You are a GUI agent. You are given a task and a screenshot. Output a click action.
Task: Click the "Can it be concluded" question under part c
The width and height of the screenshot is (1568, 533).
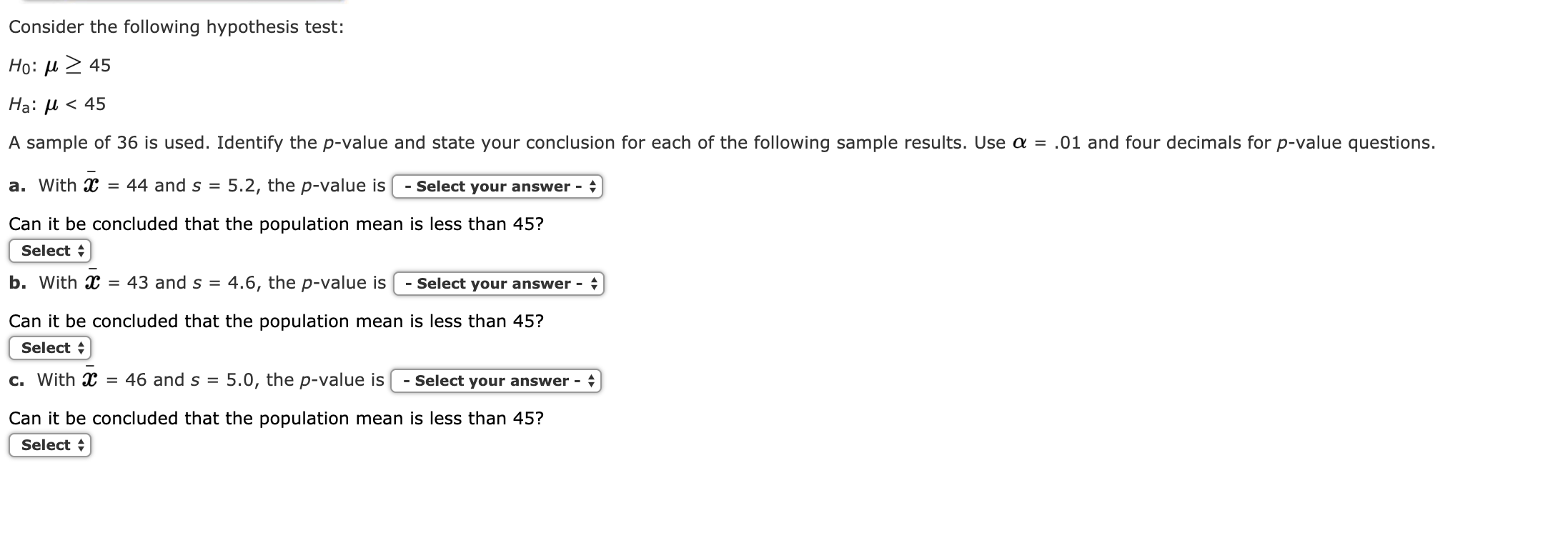(x=276, y=419)
